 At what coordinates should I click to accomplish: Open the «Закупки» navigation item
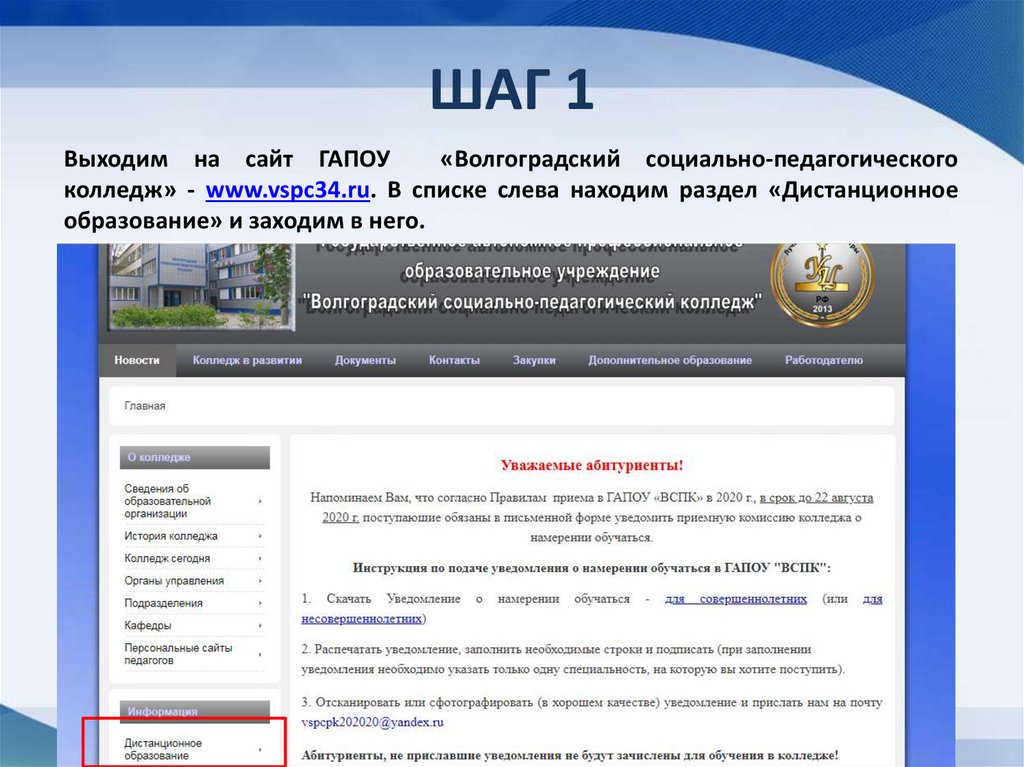(x=535, y=359)
